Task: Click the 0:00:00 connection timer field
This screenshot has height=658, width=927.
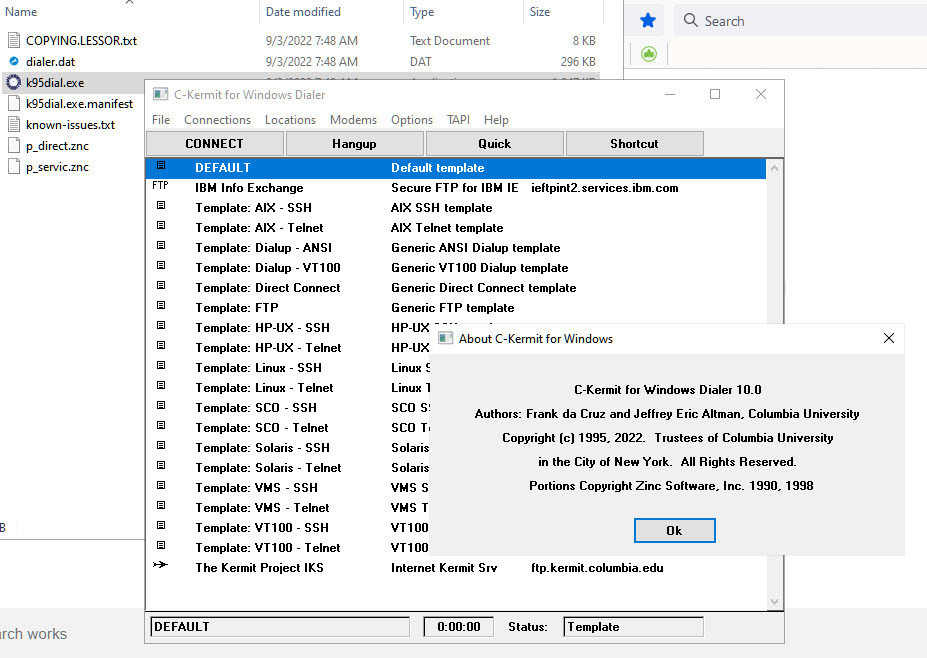Action: [x=459, y=627]
